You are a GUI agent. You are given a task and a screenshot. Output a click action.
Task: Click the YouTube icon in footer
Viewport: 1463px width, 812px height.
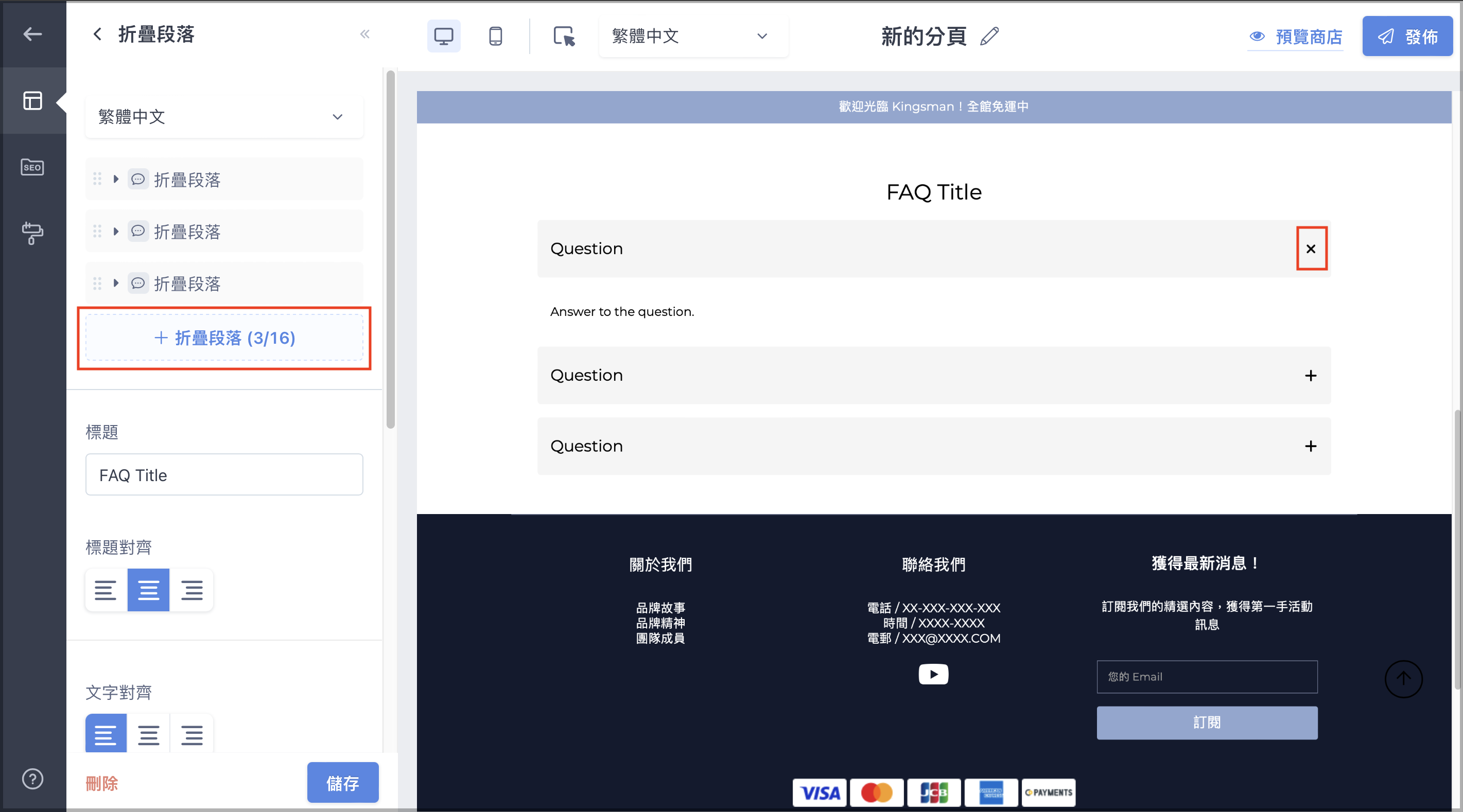[933, 674]
